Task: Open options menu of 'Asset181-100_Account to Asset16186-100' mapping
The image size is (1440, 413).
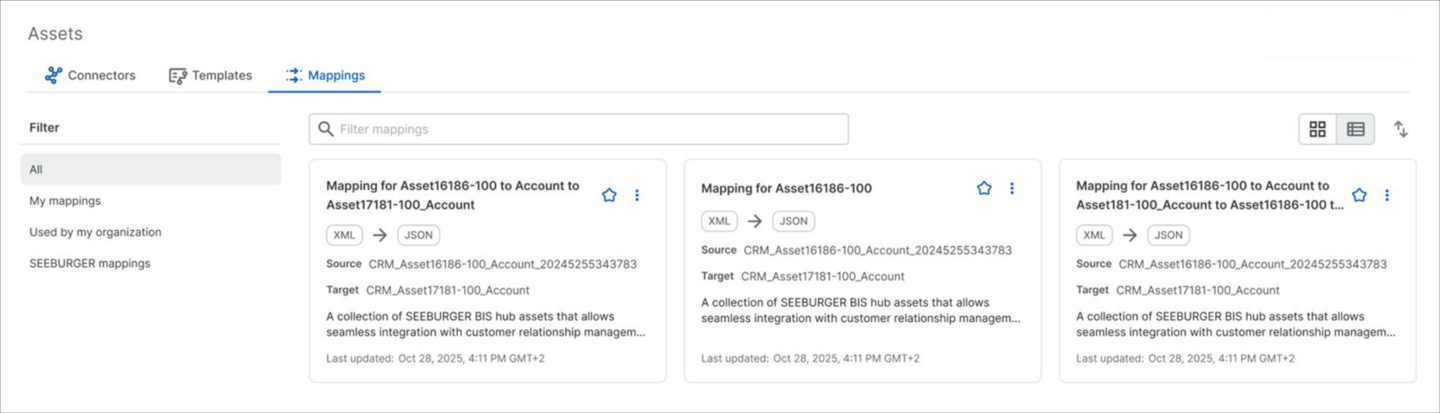Action: pos(1387,195)
